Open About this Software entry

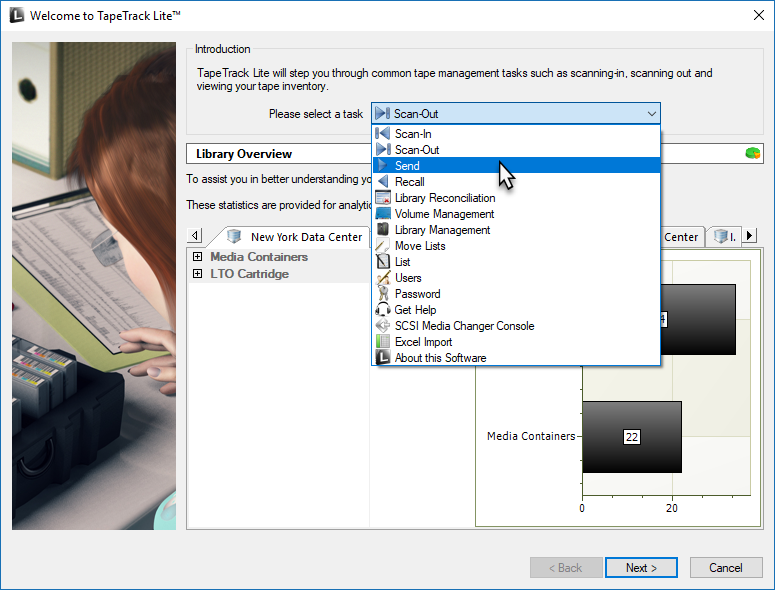click(x=516, y=357)
